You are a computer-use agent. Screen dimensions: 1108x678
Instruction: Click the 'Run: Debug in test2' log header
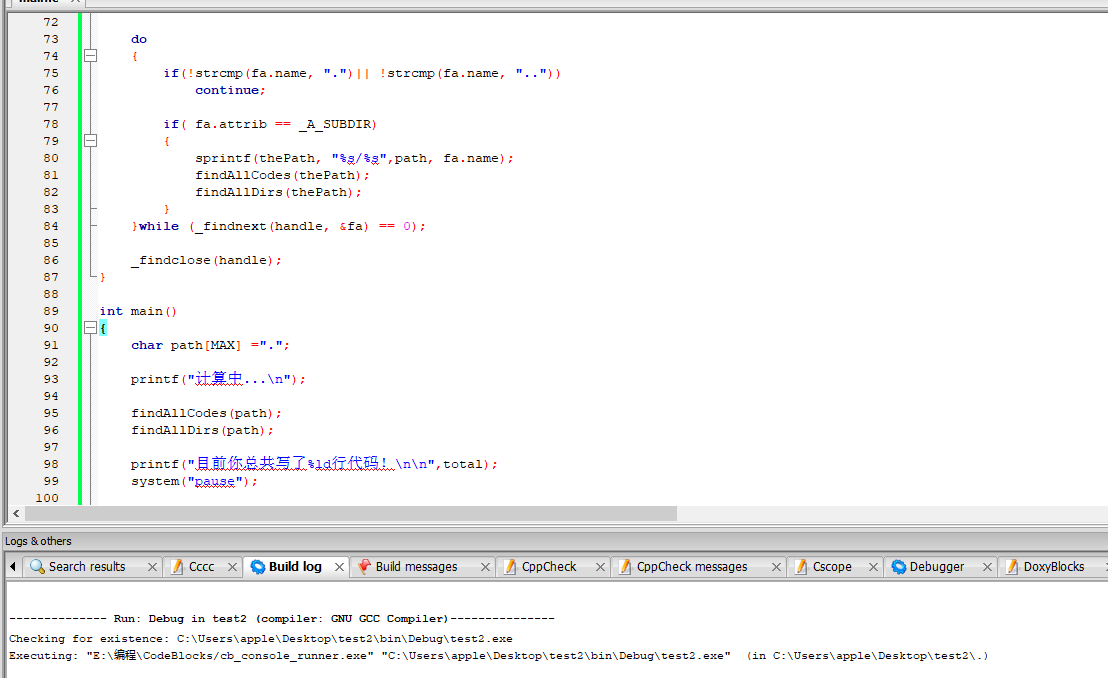point(281,619)
